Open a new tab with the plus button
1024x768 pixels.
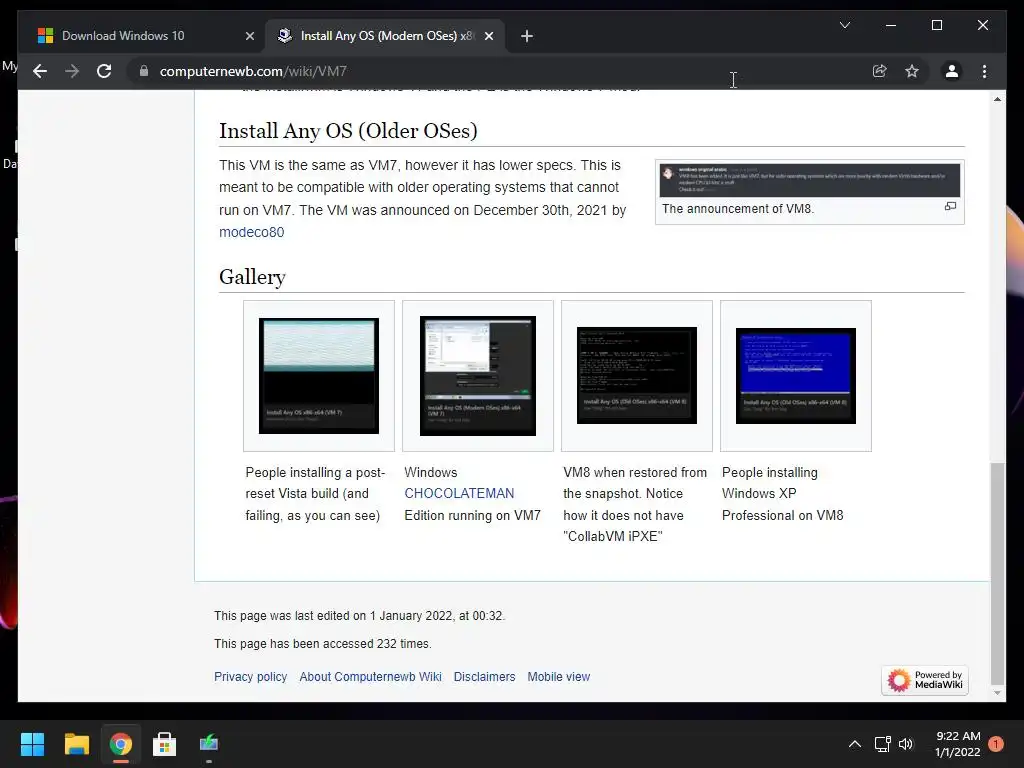(x=527, y=36)
